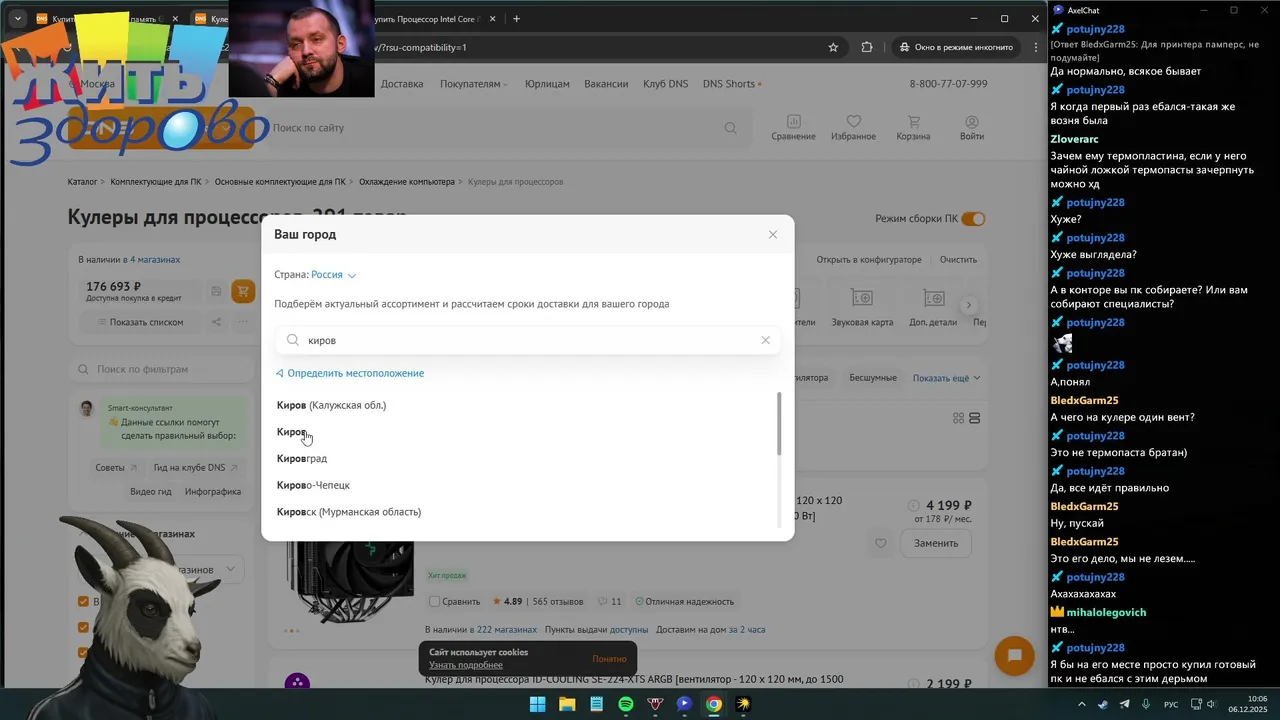Clear the city search field text

765,340
